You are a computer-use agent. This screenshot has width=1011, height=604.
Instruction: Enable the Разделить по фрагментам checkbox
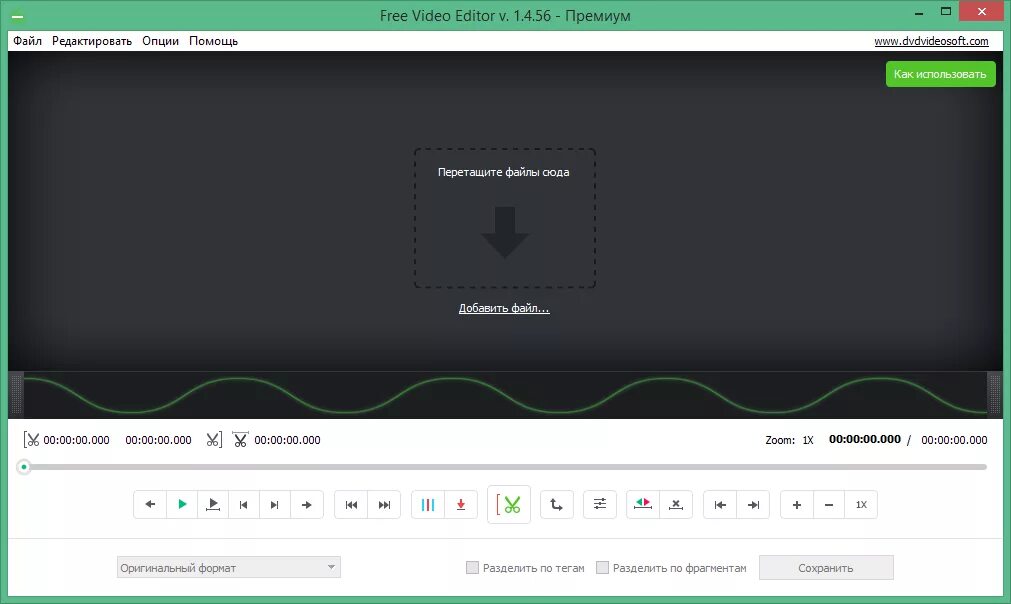coord(602,568)
